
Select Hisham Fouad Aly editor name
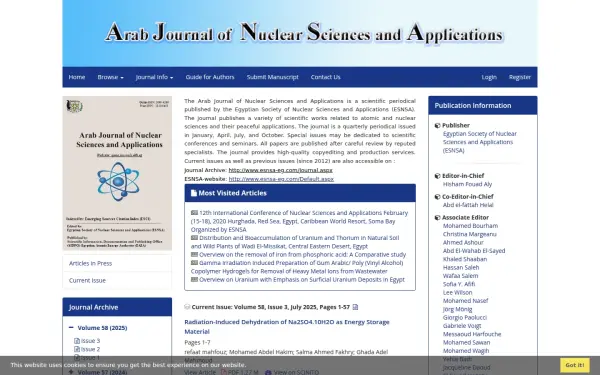pos(467,184)
